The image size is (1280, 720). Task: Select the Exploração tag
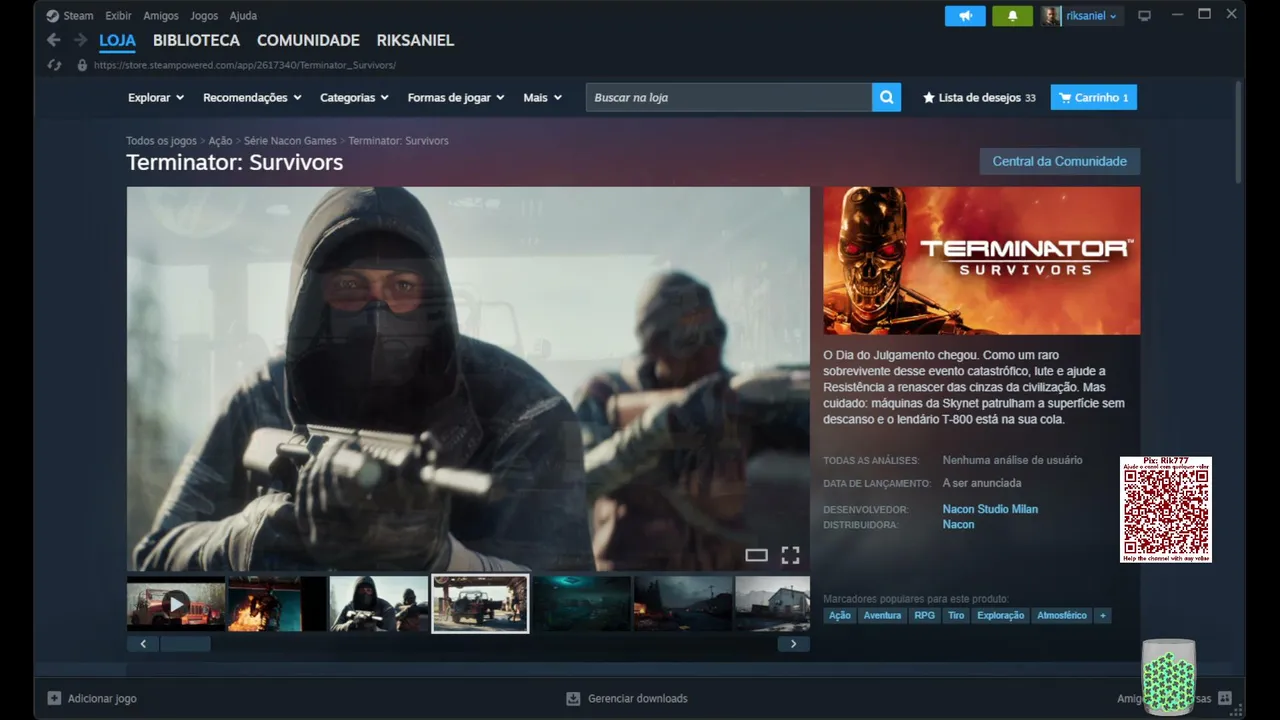[1001, 616]
